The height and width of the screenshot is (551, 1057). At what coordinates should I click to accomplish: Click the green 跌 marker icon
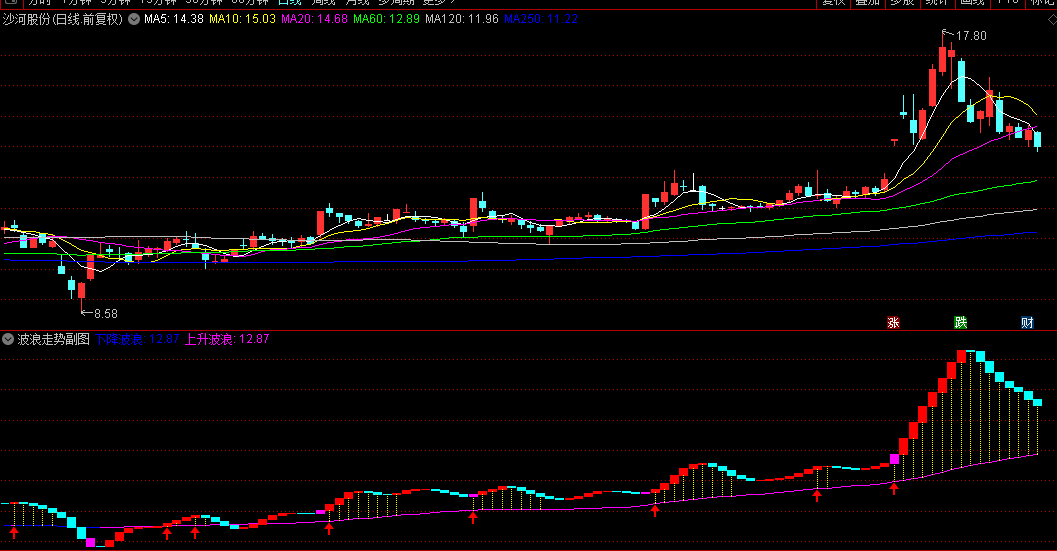pyautogui.click(x=961, y=322)
